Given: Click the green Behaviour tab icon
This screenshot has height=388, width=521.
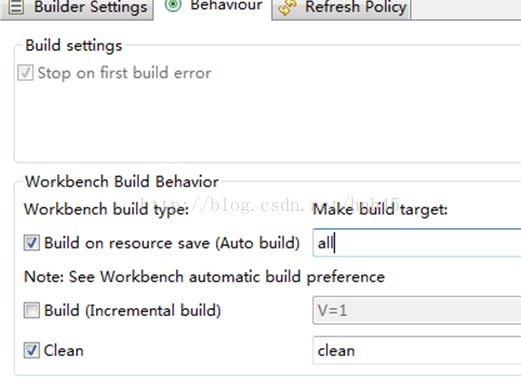Looking at the screenshot, I should point(173,5).
